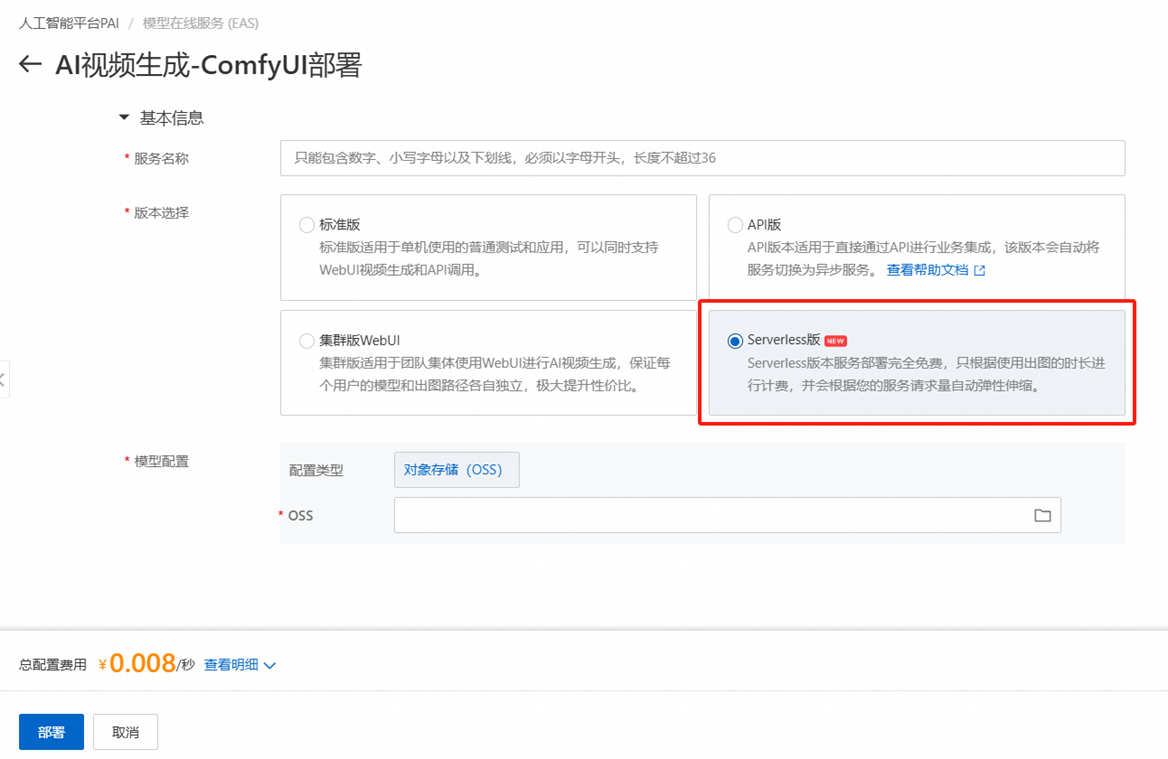This screenshot has width=1168, height=759.
Task: Open the OSS folder browse icon
Action: click(1042, 515)
